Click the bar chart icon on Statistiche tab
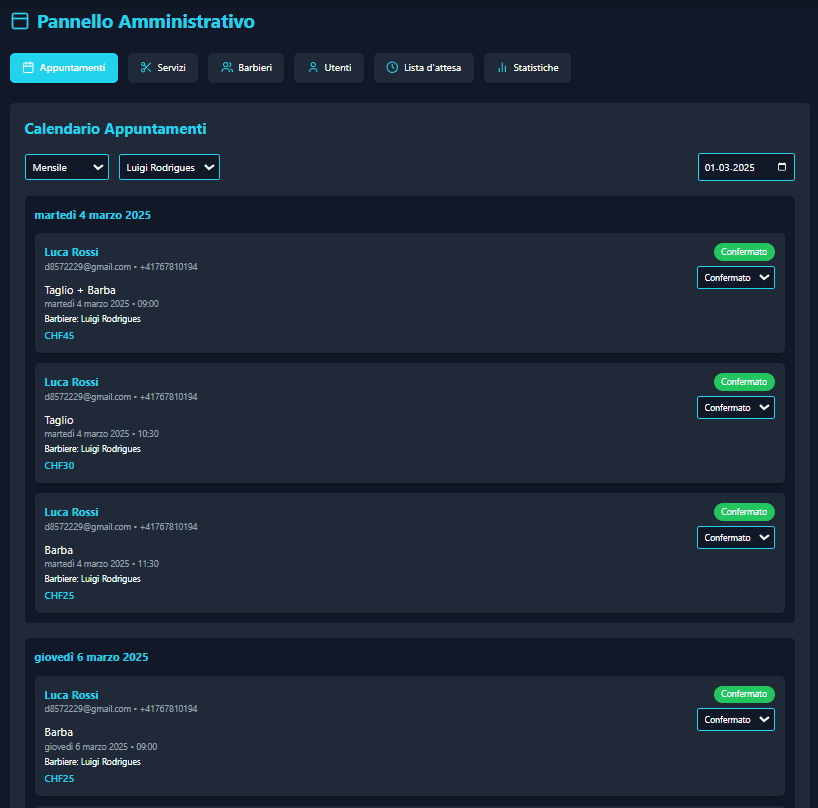The width and height of the screenshot is (818, 808). (502, 68)
